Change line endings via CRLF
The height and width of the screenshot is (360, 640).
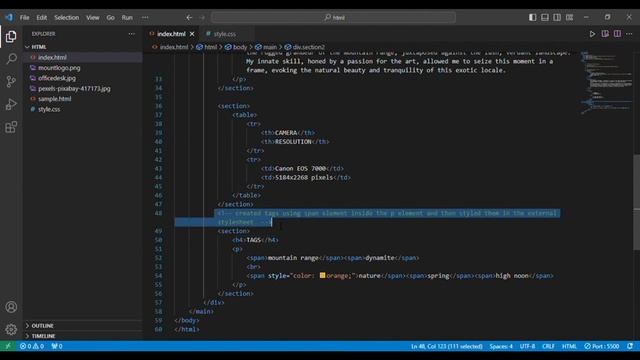548,346
